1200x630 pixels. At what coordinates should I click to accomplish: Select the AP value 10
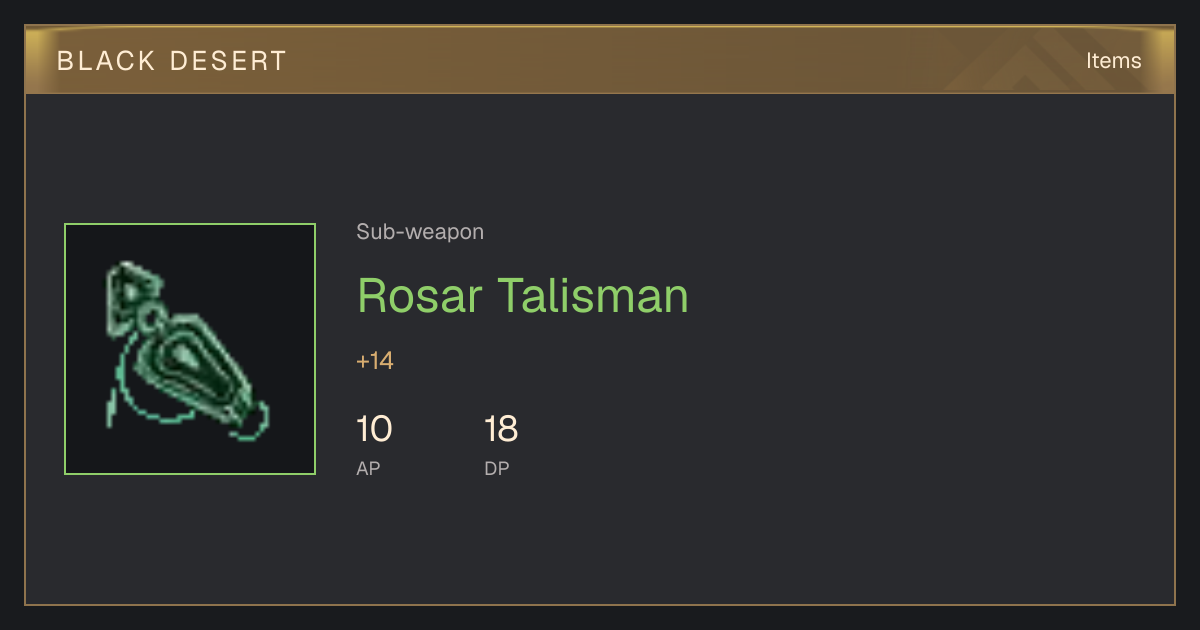(x=374, y=429)
